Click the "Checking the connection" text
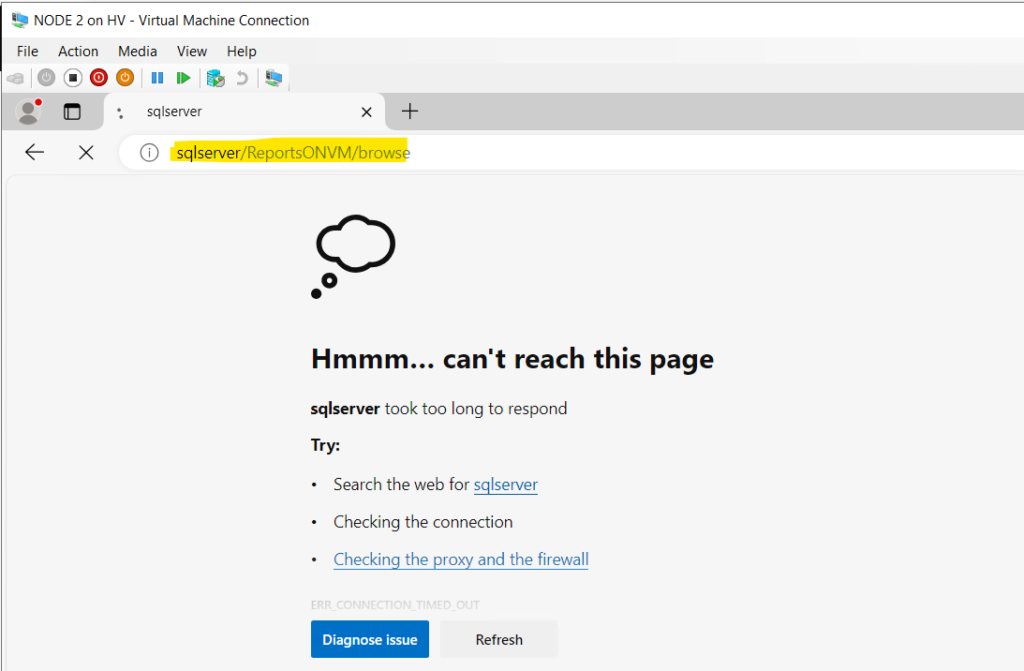The height and width of the screenshot is (671, 1024). pyautogui.click(x=423, y=522)
